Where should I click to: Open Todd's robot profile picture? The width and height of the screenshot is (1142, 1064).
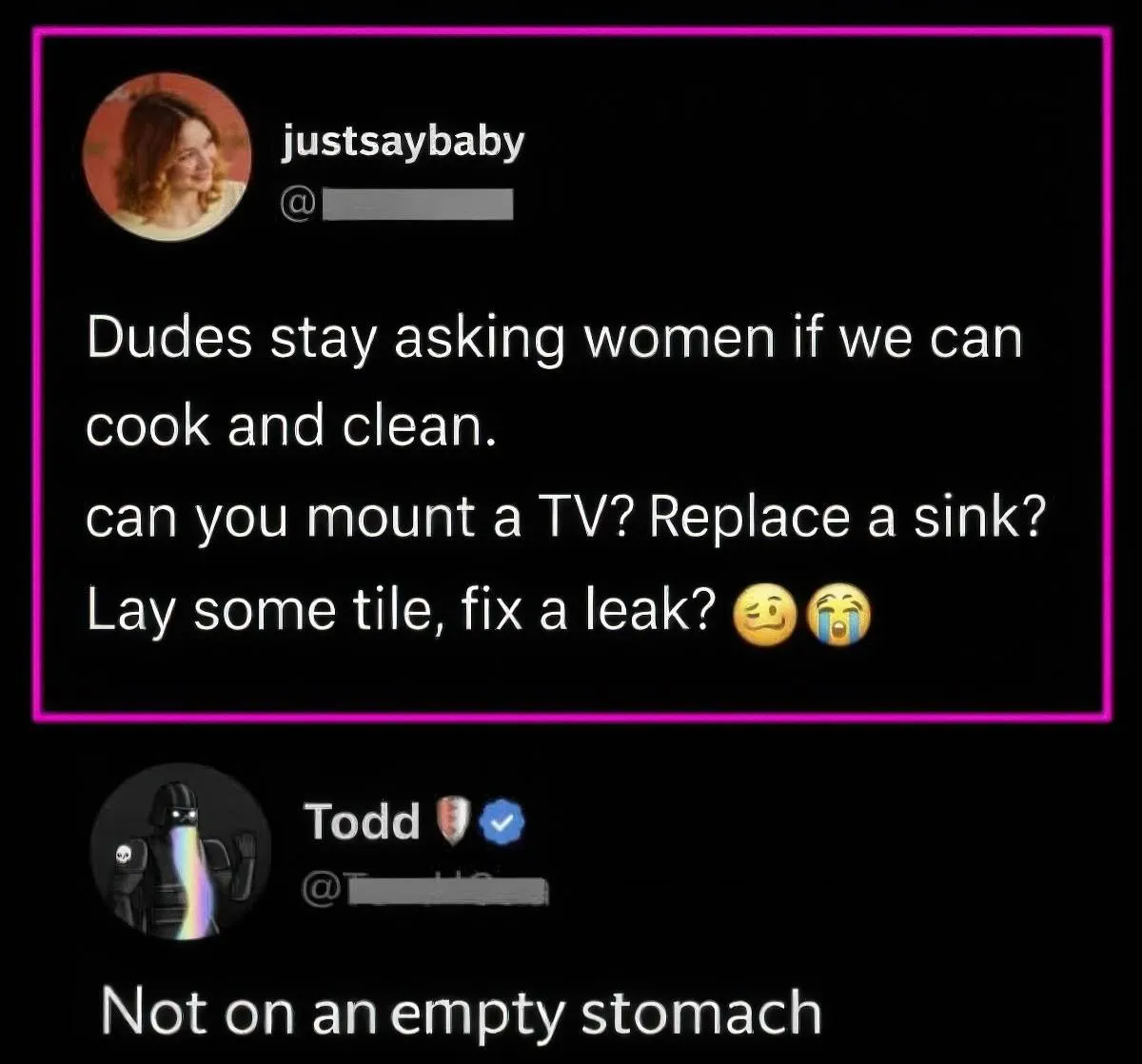(x=182, y=851)
